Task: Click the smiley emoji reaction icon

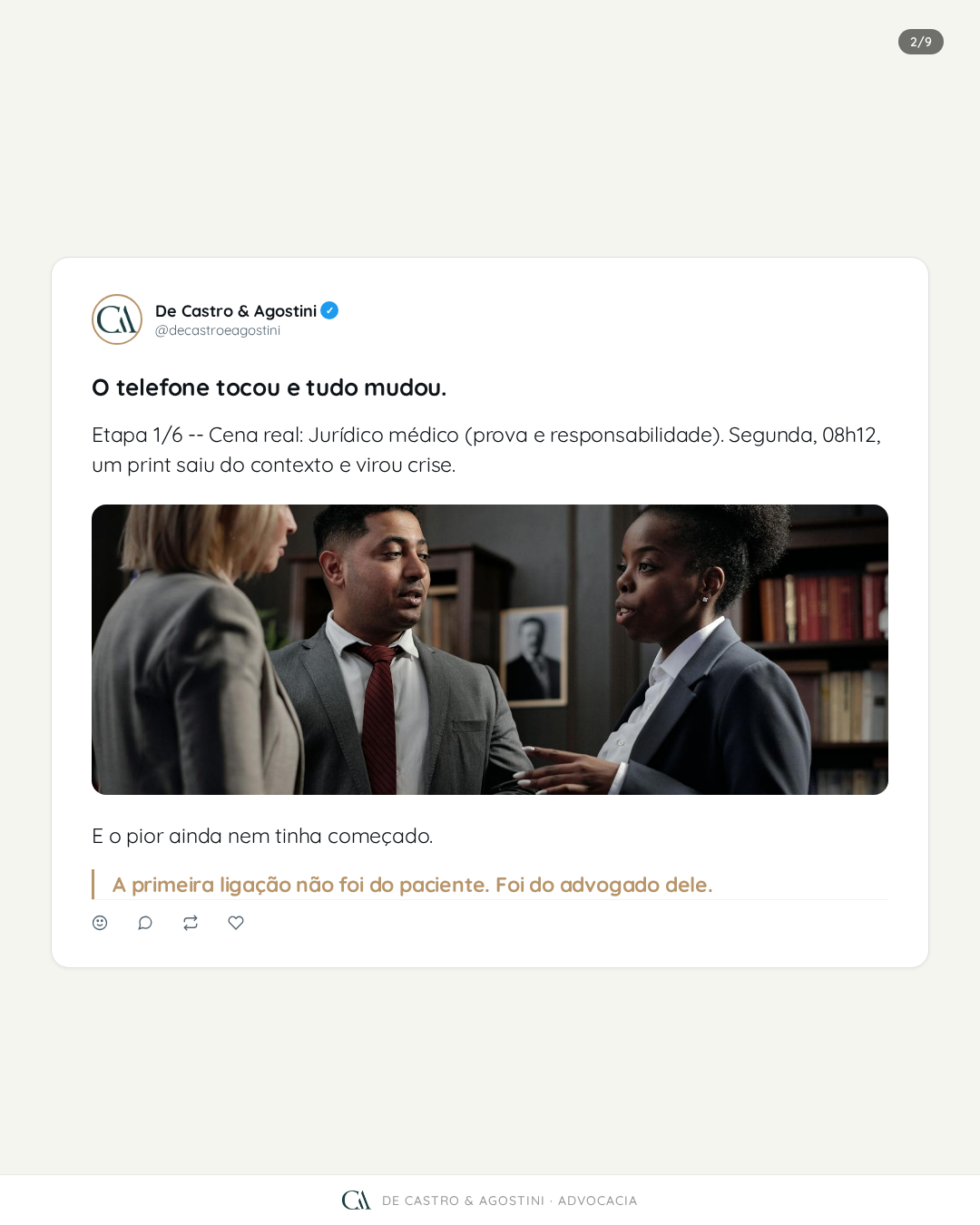Action: pos(100,923)
